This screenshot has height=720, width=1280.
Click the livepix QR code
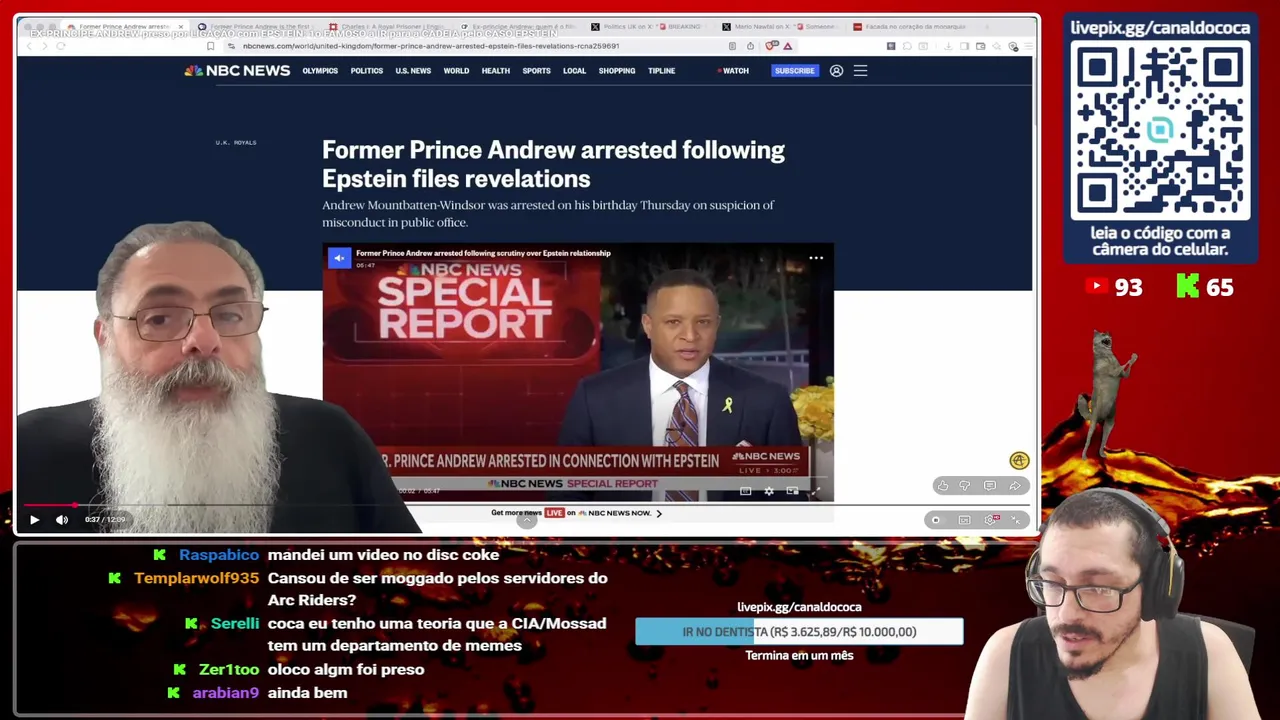pyautogui.click(x=1160, y=131)
